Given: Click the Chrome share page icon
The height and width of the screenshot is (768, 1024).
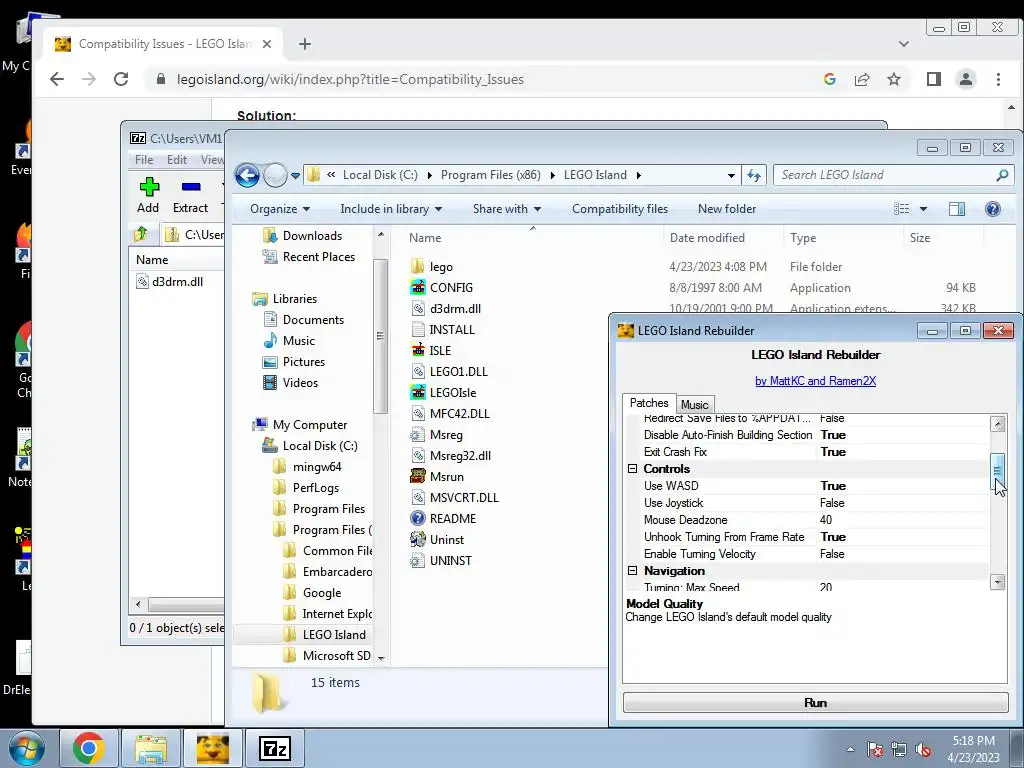Looking at the screenshot, I should [x=861, y=79].
